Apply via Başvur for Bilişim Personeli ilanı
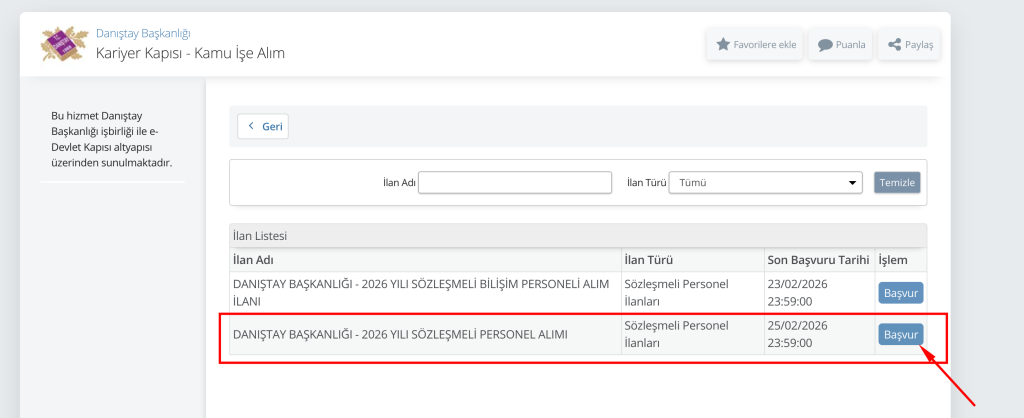The width and height of the screenshot is (1024, 418). (x=901, y=293)
